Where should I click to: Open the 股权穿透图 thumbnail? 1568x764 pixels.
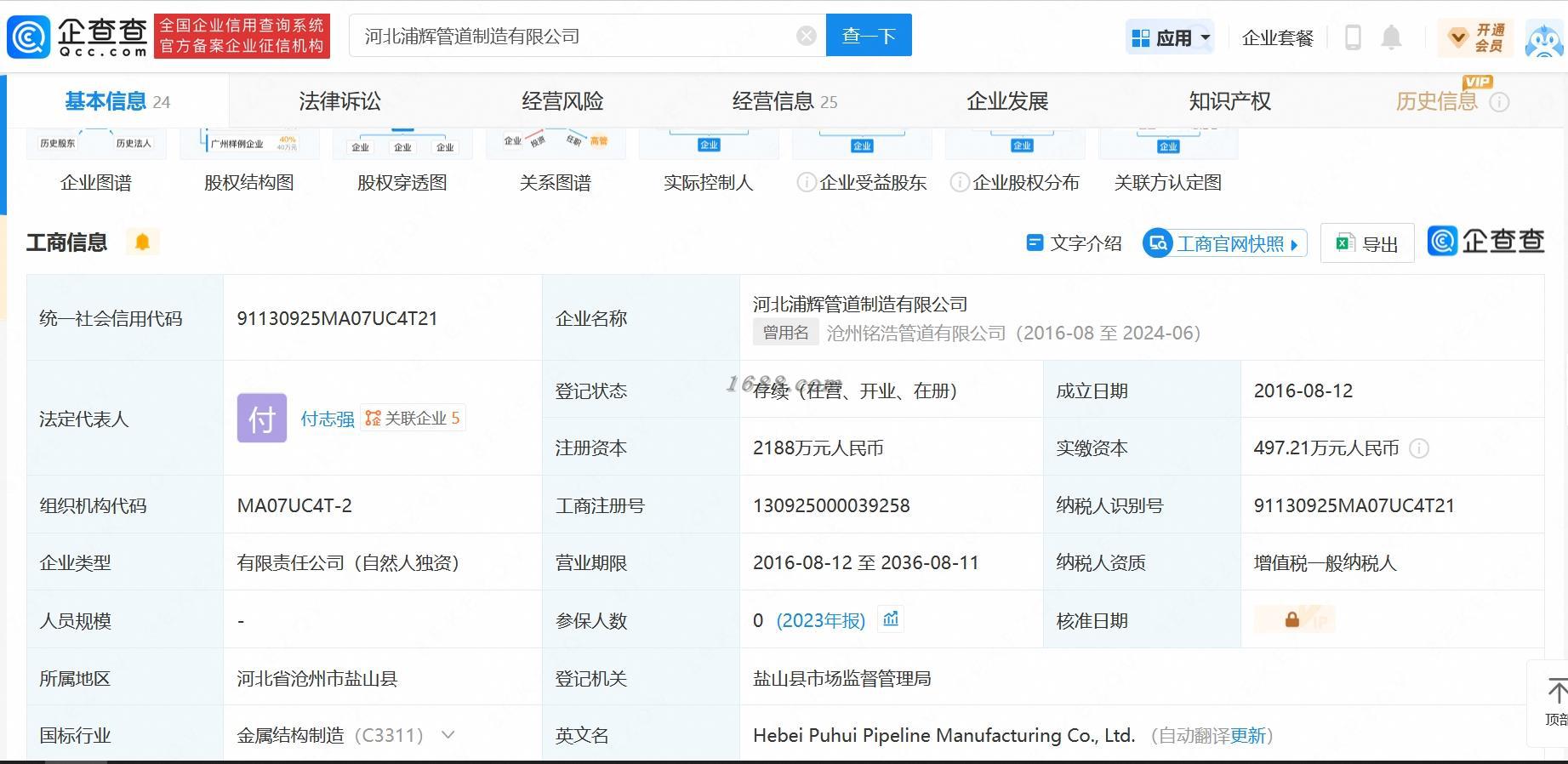point(402,160)
